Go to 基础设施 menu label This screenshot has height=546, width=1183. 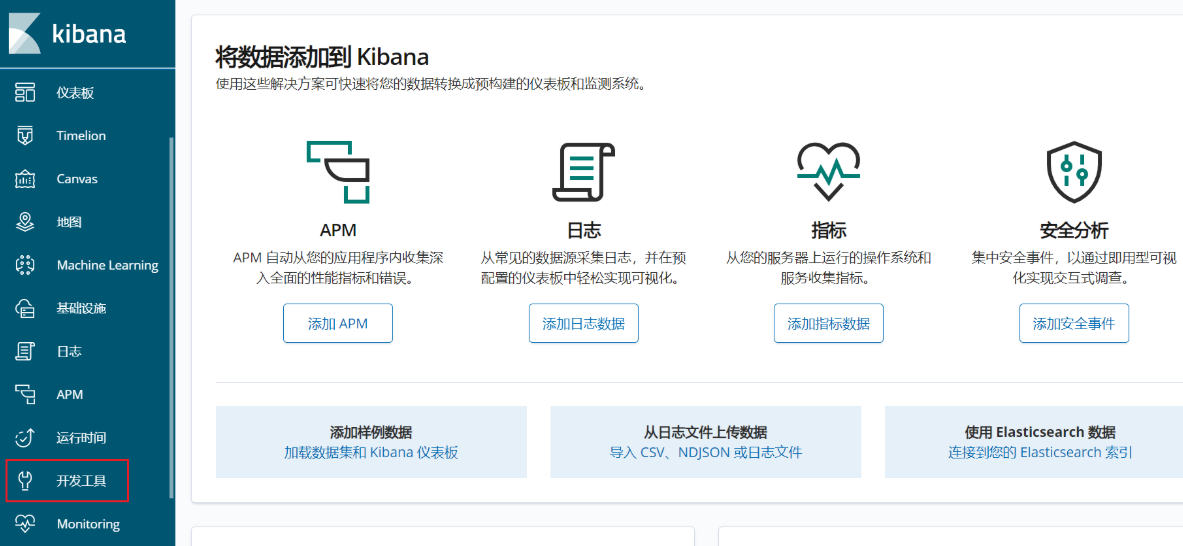click(x=81, y=308)
